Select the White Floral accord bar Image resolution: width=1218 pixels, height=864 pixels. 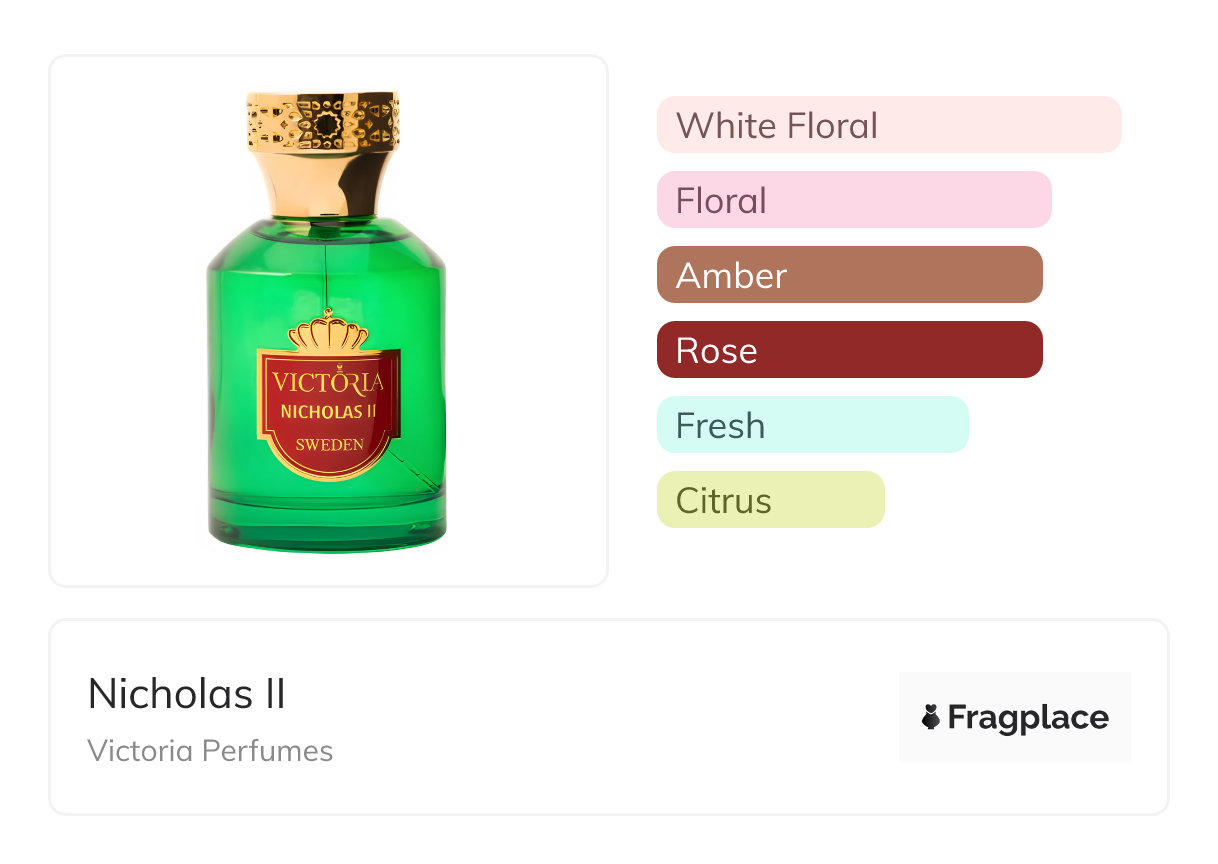tap(888, 125)
